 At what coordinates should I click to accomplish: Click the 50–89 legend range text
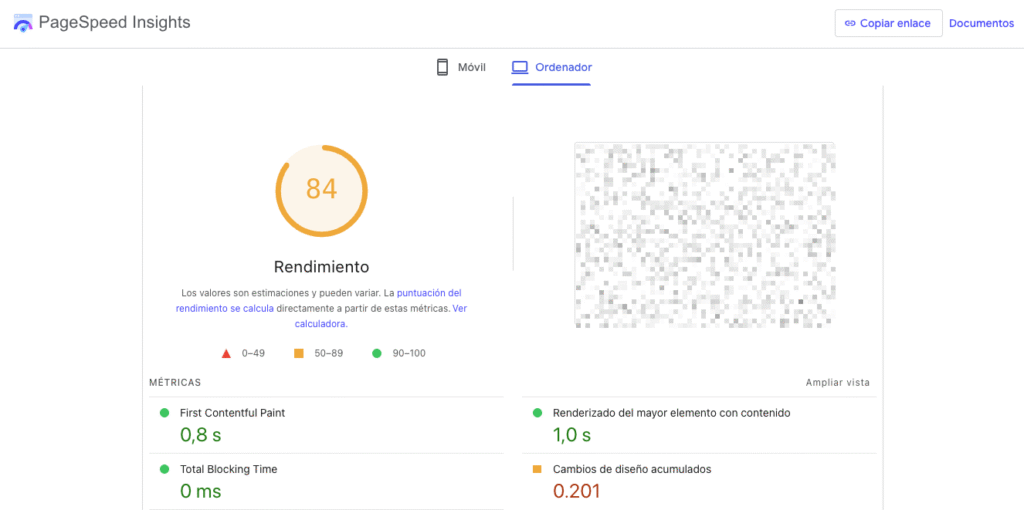pos(328,354)
